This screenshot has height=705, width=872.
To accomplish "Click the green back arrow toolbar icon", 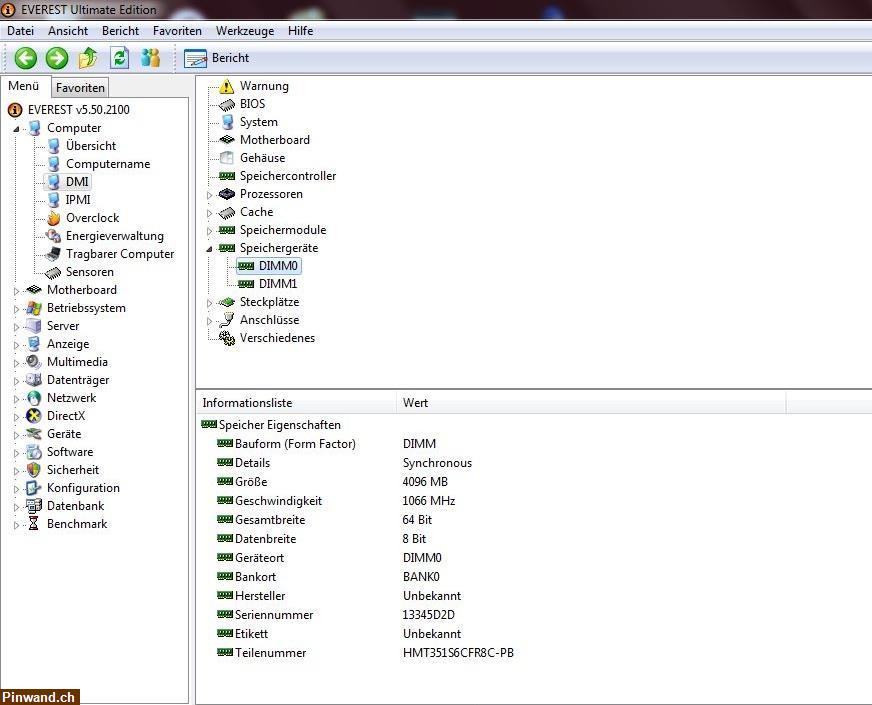I will click(x=25, y=58).
